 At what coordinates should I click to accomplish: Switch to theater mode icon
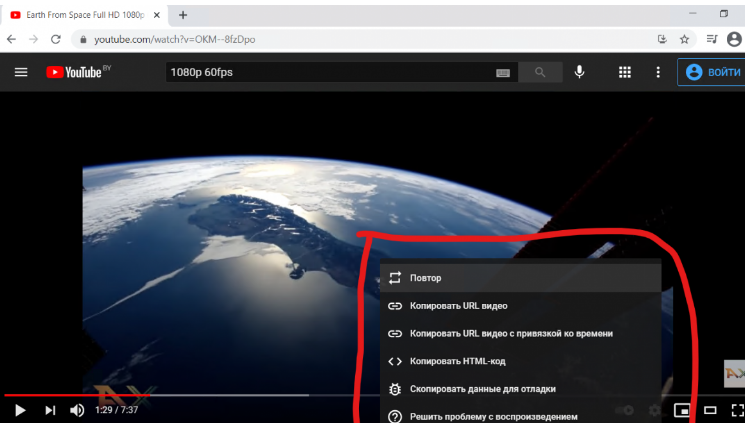click(x=710, y=410)
